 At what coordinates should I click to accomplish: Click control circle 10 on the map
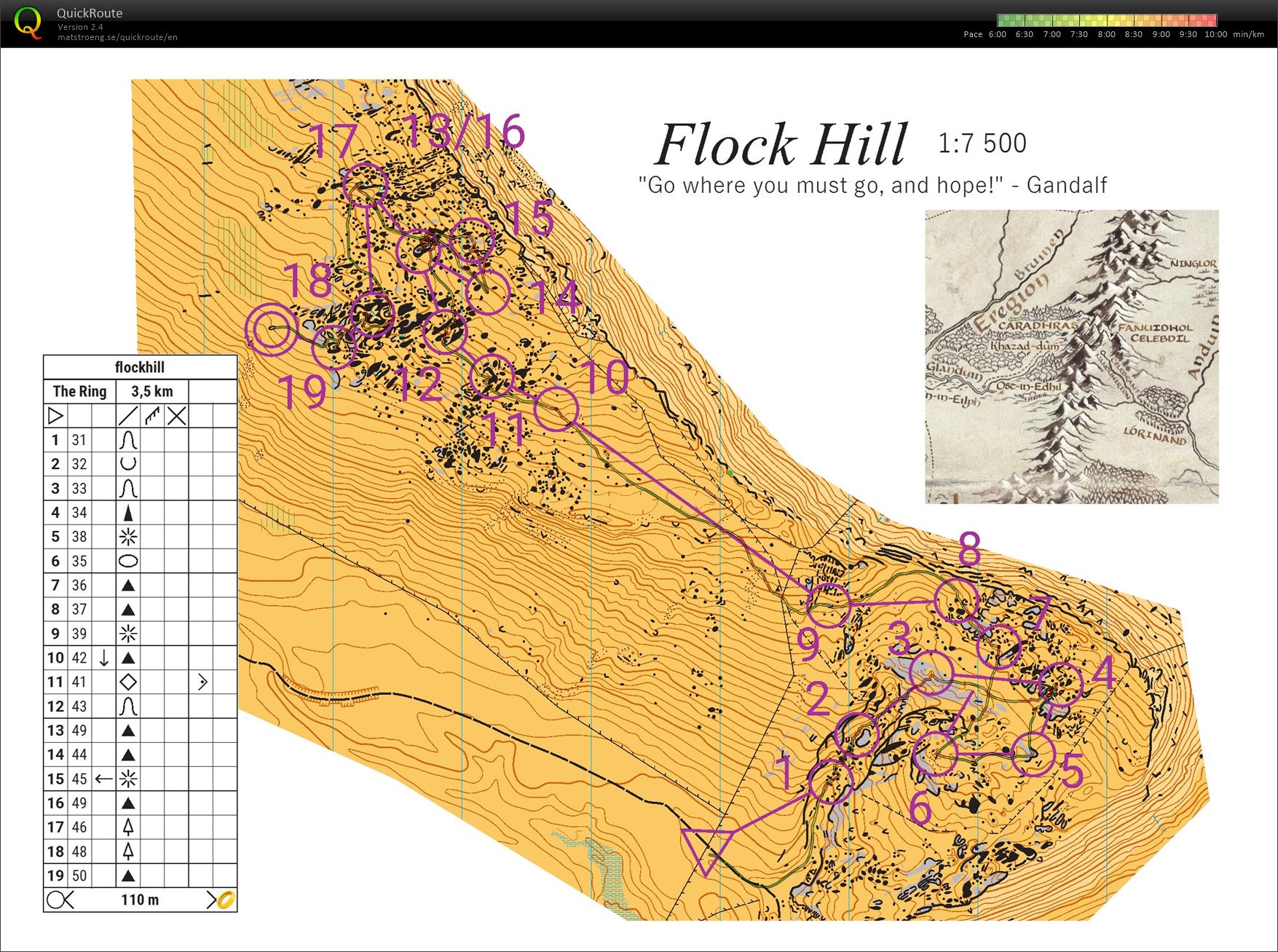[556, 409]
